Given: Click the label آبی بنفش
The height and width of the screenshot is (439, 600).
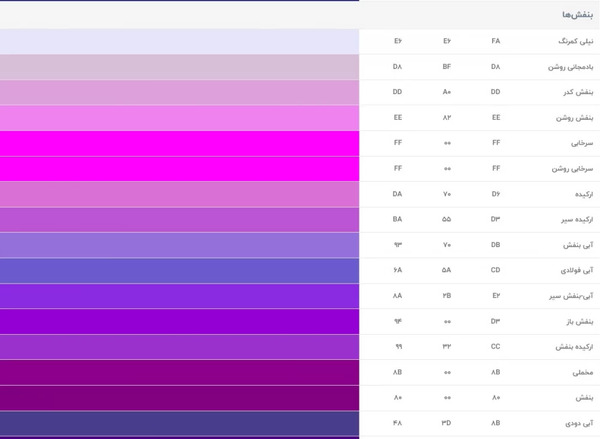Looking at the screenshot, I should pyautogui.click(x=578, y=245).
